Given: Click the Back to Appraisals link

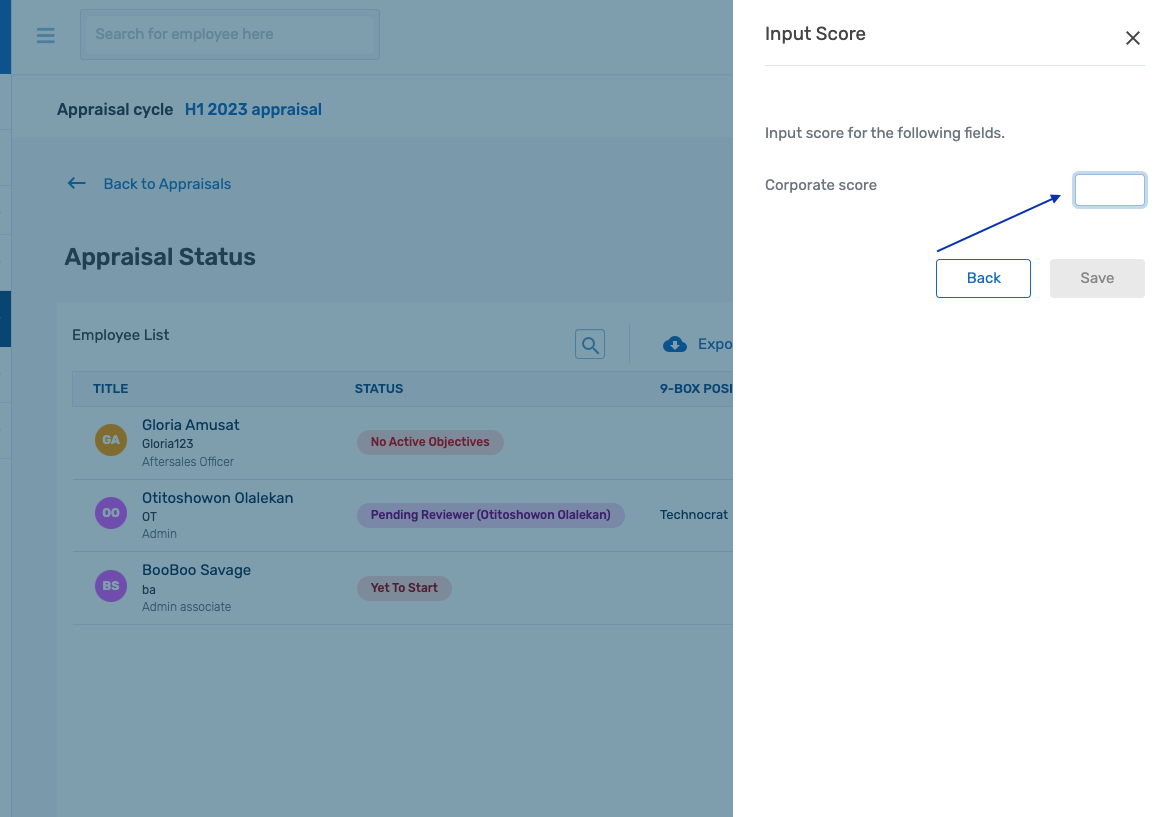Looking at the screenshot, I should 166,183.
